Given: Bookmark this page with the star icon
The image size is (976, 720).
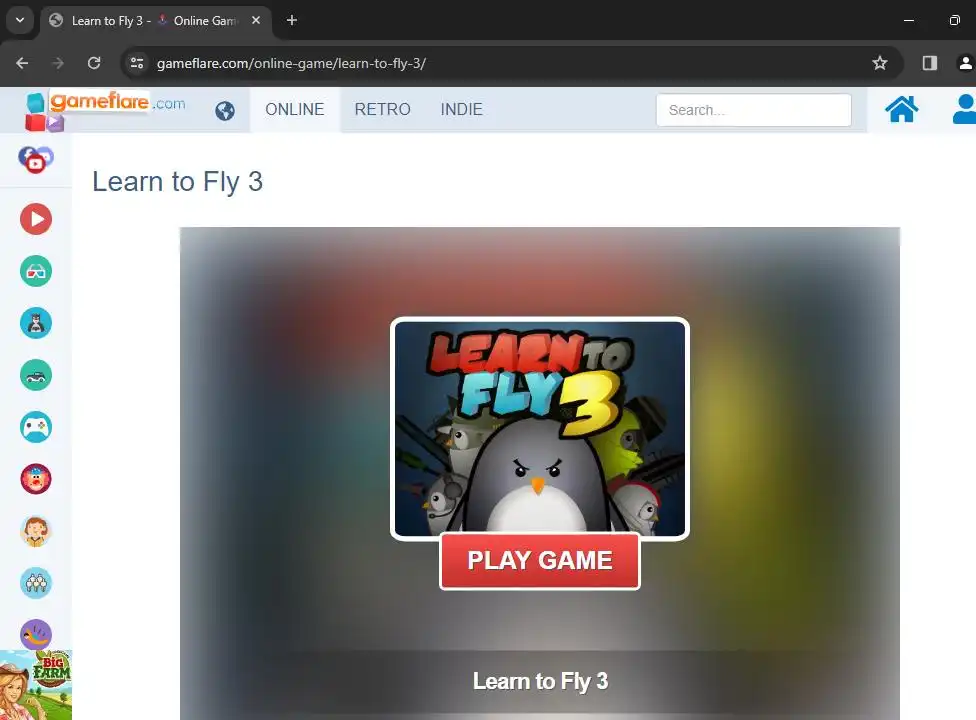Looking at the screenshot, I should [880, 63].
